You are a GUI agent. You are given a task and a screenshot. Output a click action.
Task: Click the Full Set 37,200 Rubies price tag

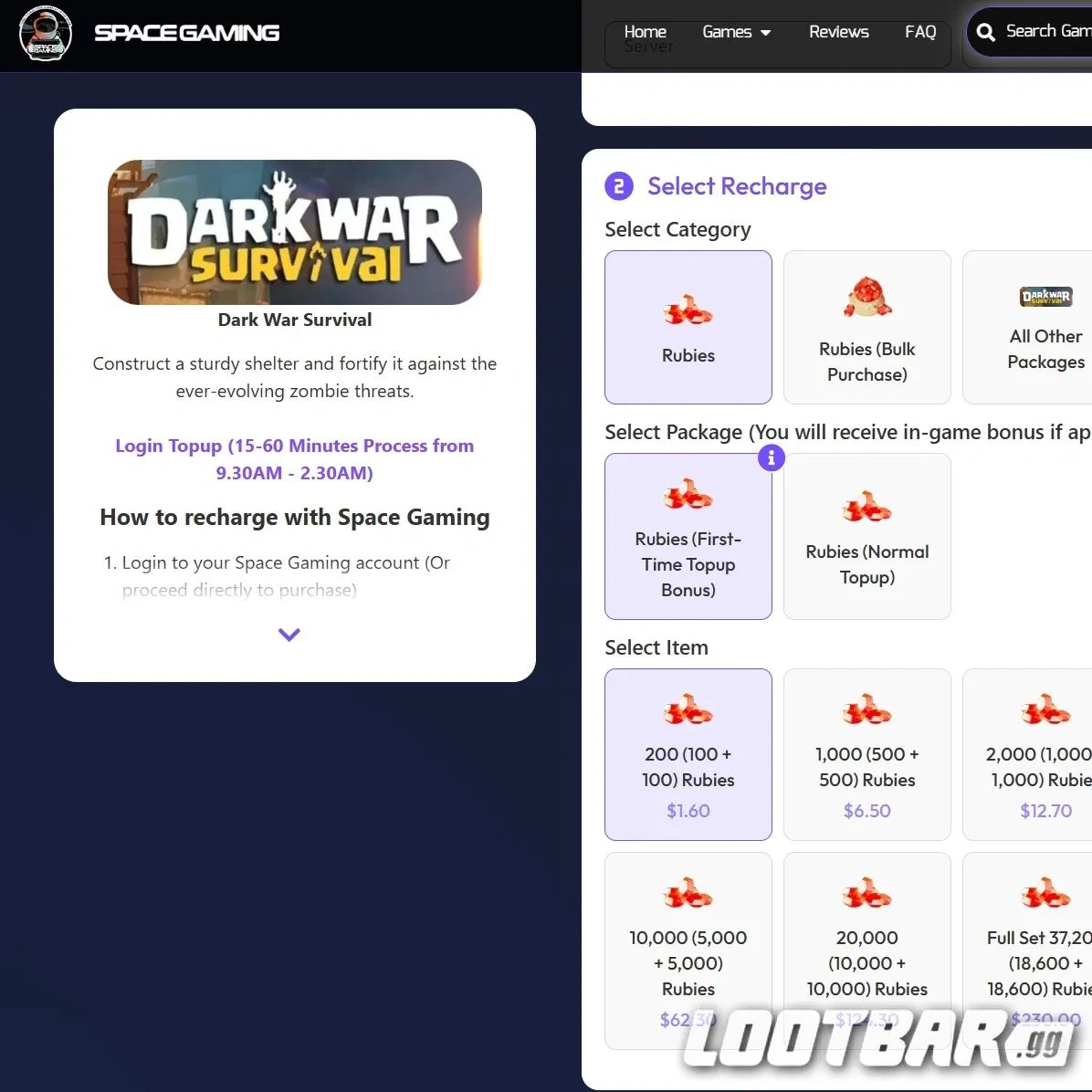click(x=1045, y=1020)
